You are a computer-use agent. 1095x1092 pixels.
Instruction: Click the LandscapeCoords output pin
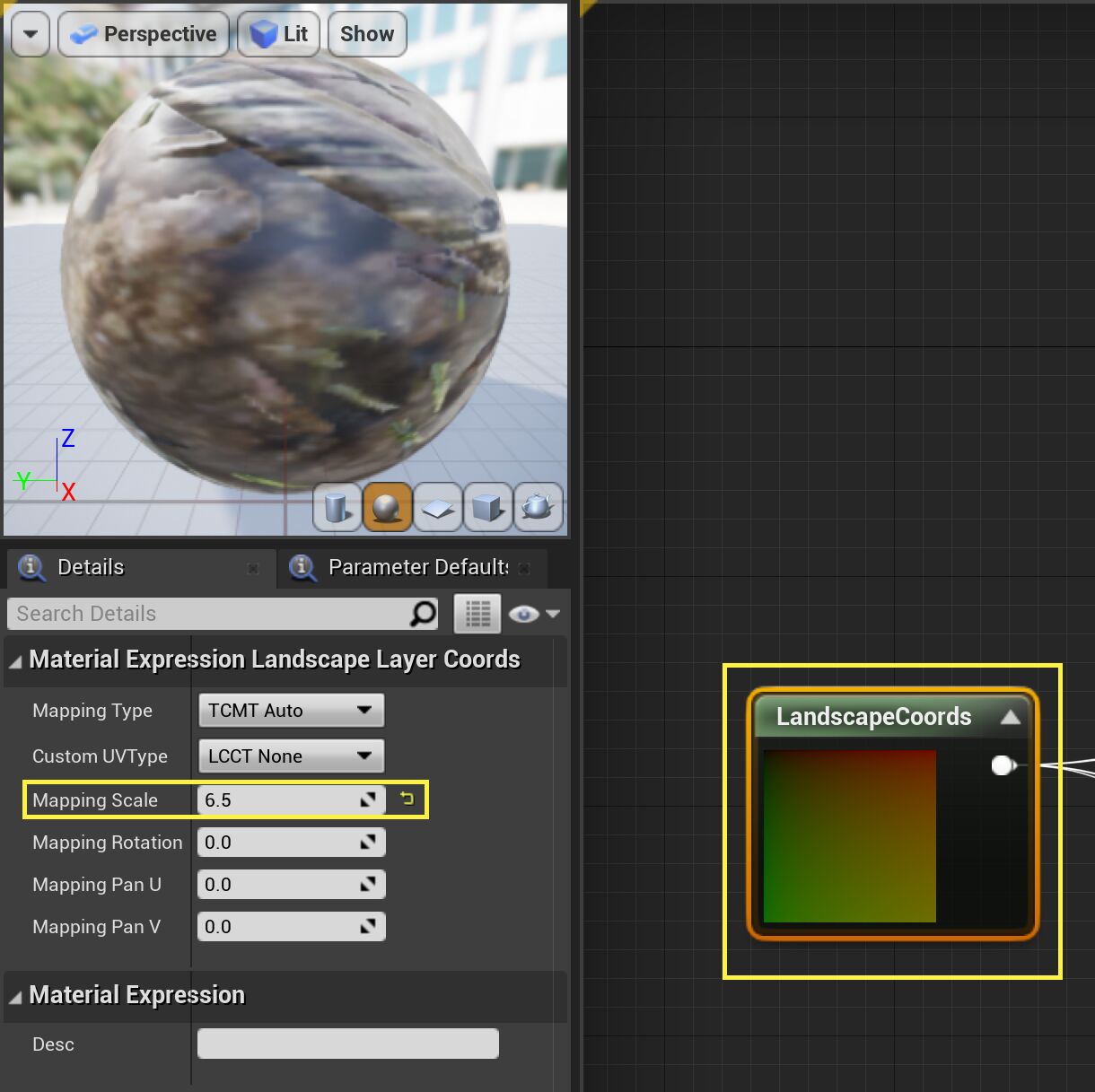[1002, 765]
